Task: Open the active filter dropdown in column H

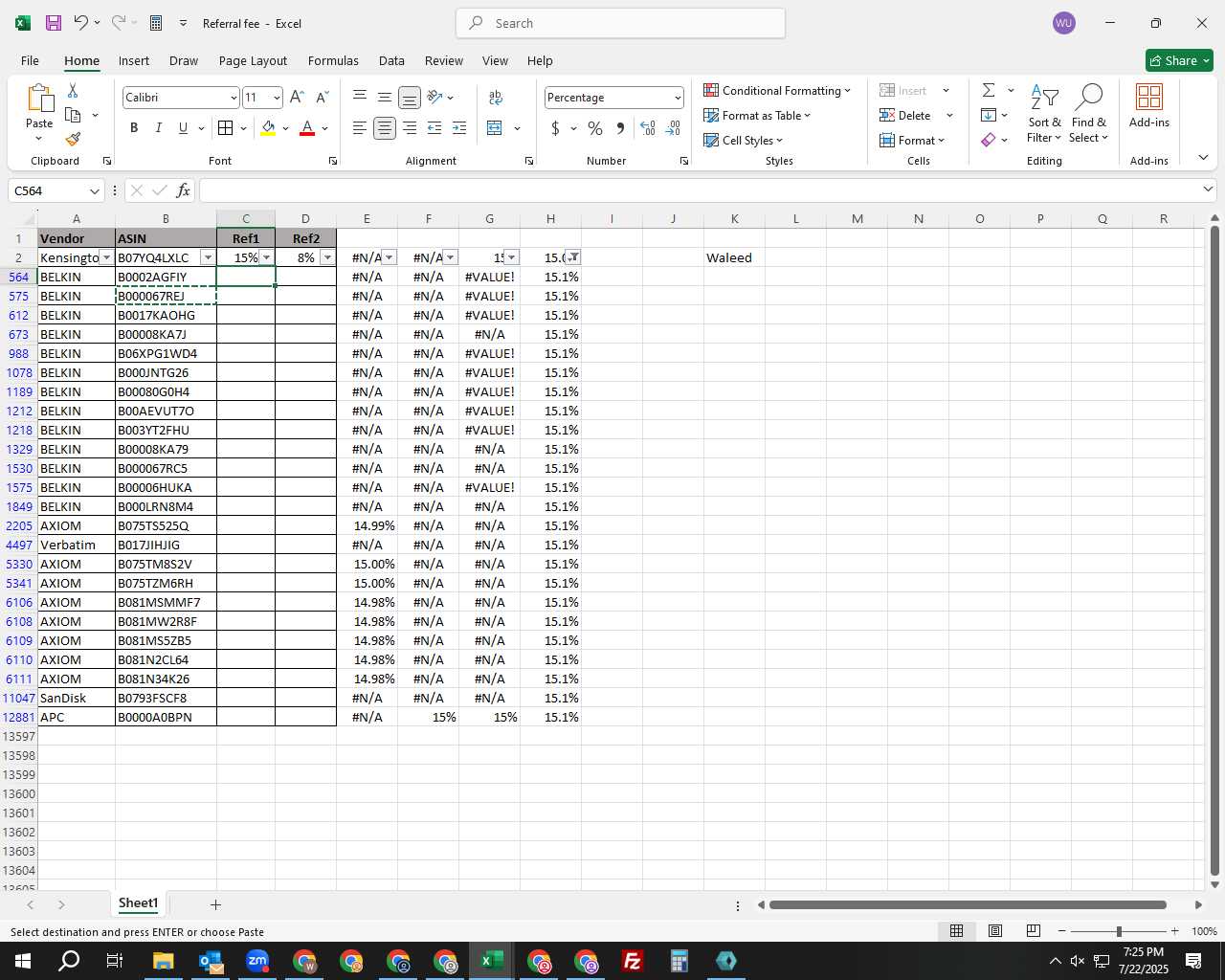Action: coord(572,257)
